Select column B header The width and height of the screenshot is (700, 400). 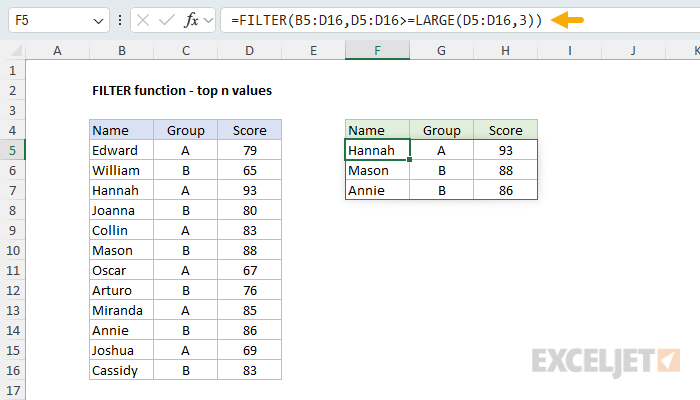[121, 50]
